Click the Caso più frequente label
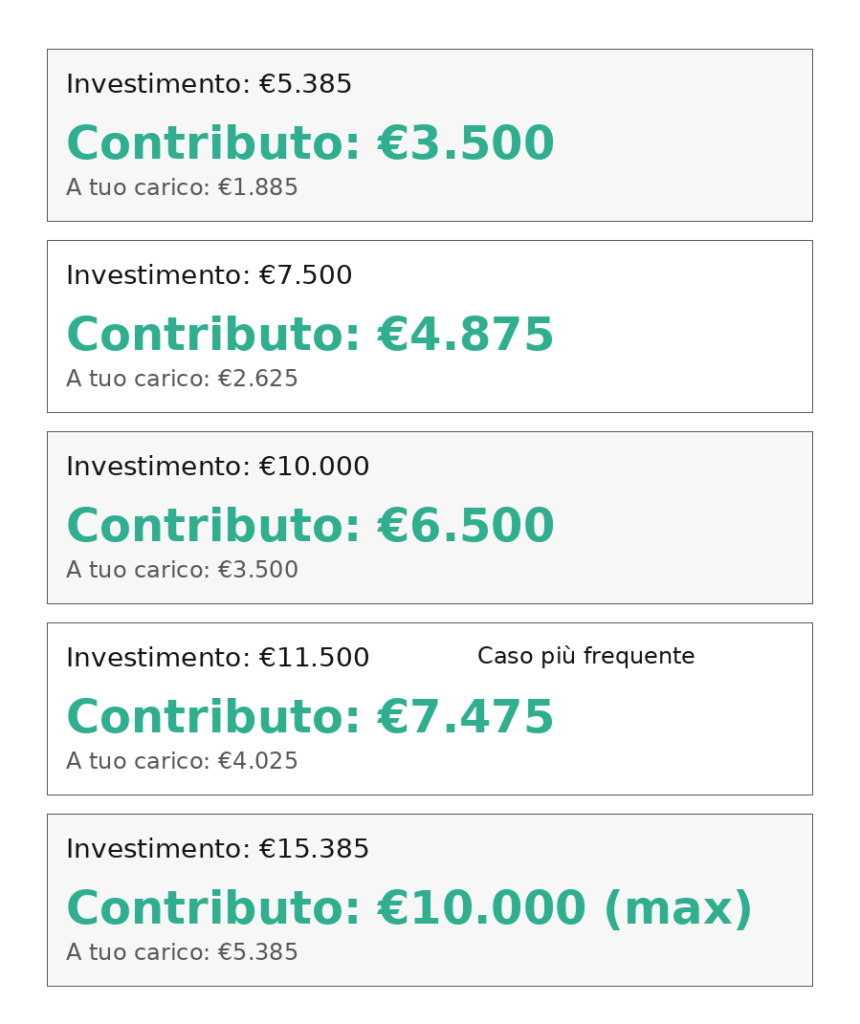860x1024 pixels. pyautogui.click(x=586, y=656)
